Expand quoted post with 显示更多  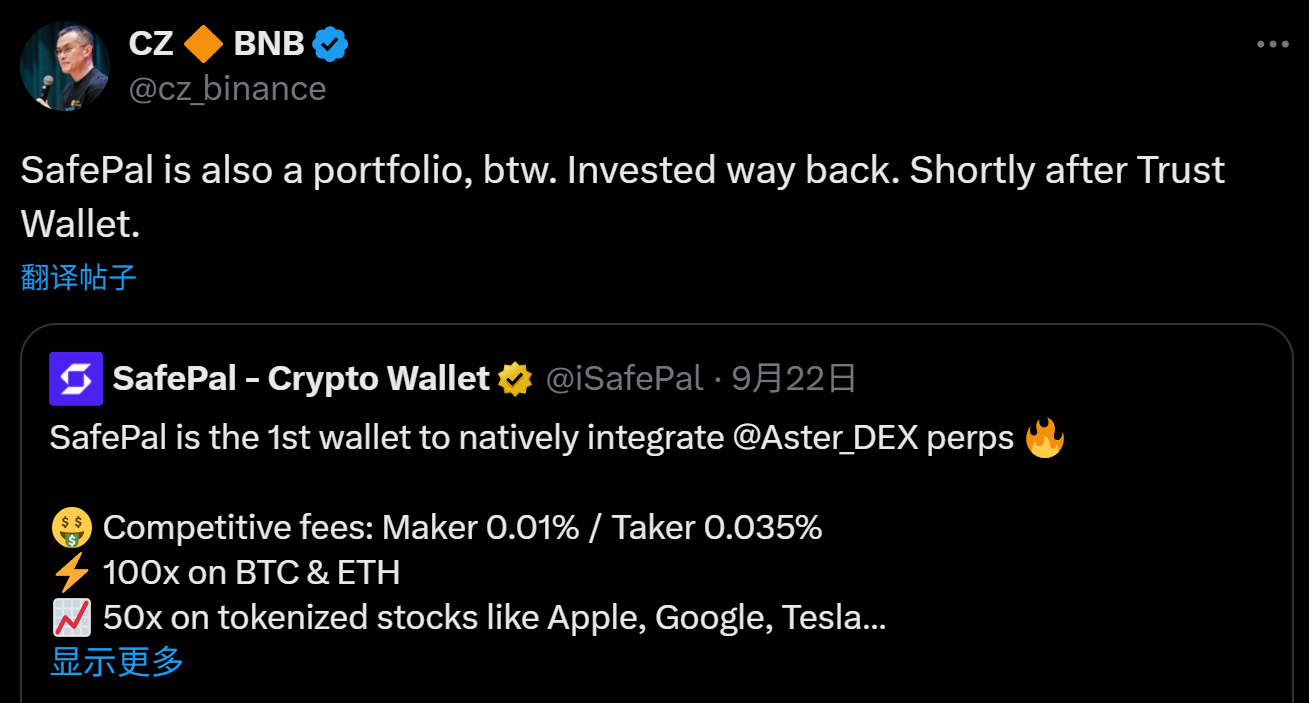pos(117,661)
